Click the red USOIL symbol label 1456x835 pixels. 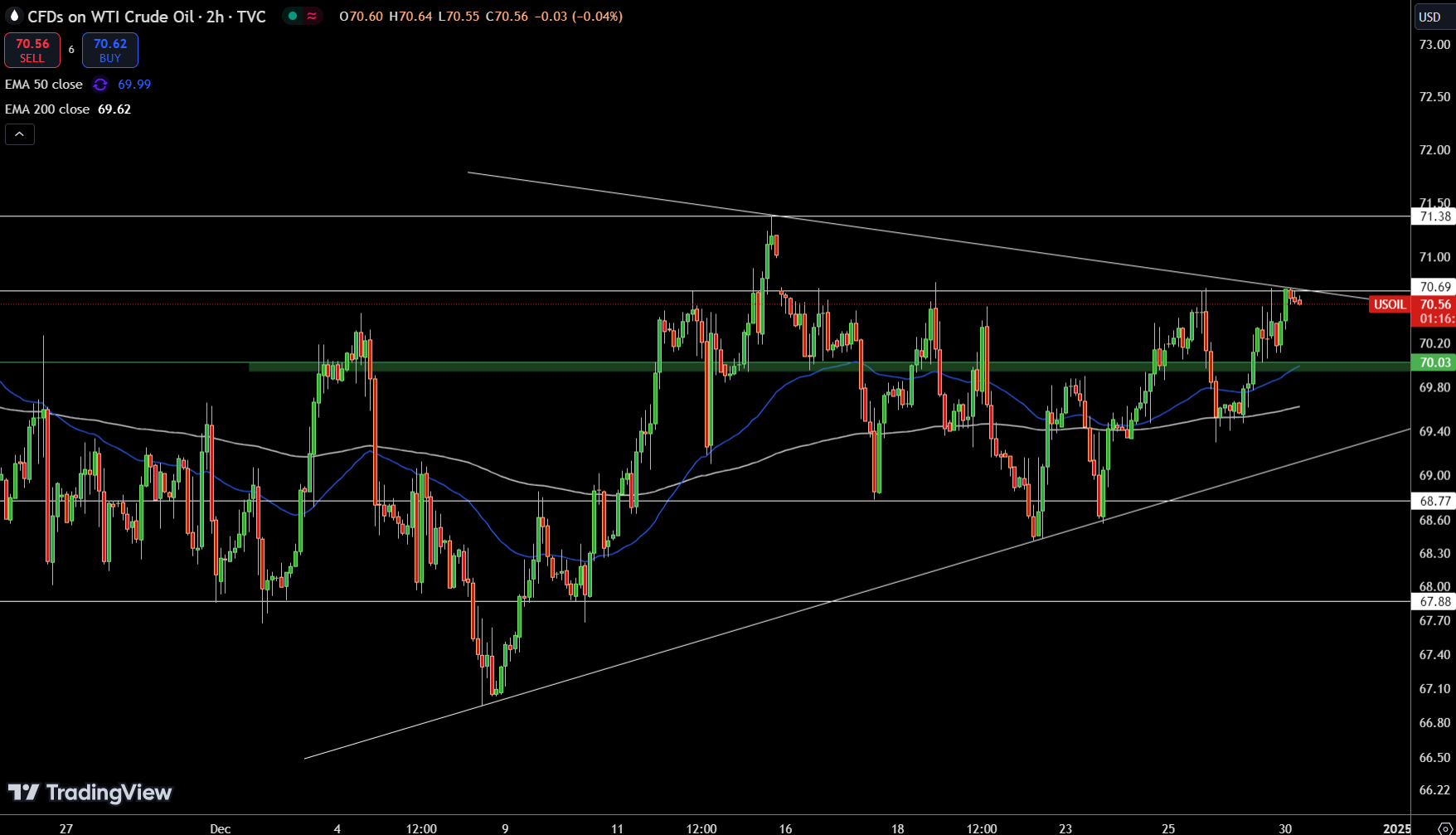point(1390,304)
